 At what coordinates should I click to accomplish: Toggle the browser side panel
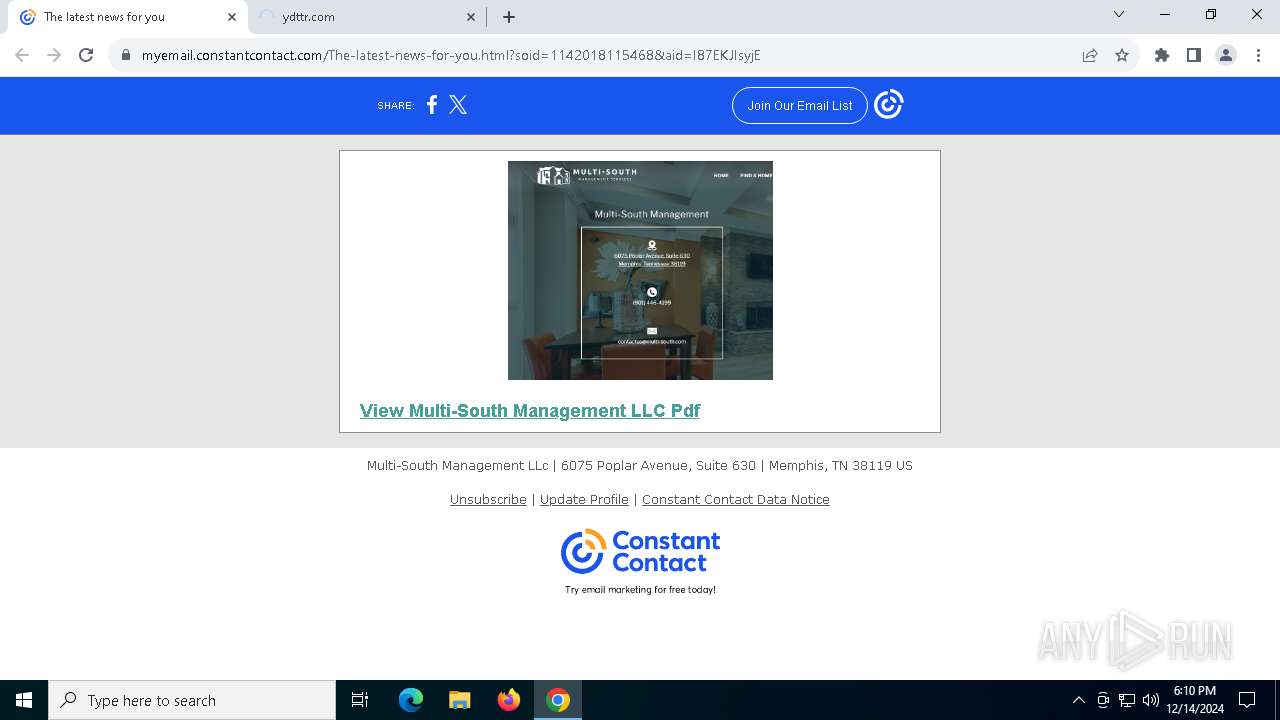click(x=1194, y=56)
